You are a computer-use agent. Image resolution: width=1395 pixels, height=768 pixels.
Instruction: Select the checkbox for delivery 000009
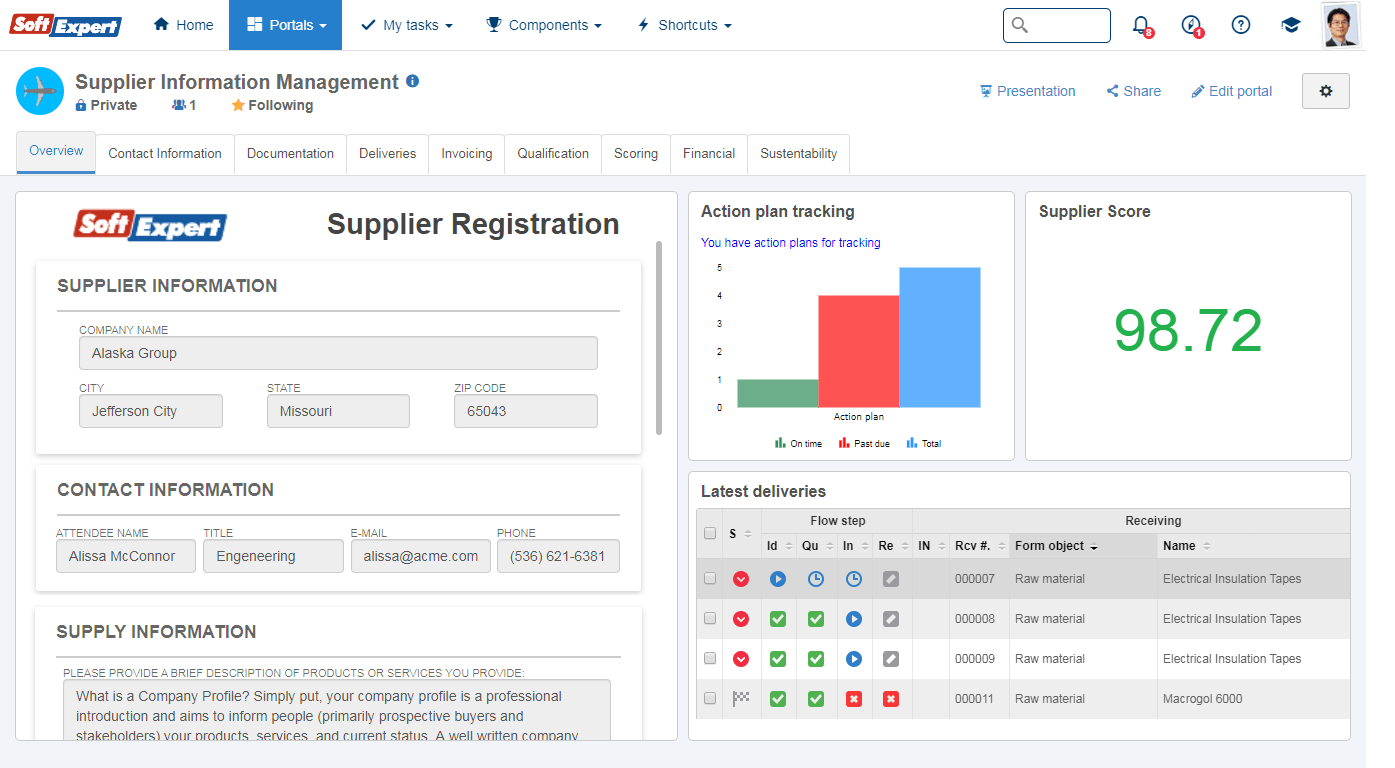pos(709,658)
